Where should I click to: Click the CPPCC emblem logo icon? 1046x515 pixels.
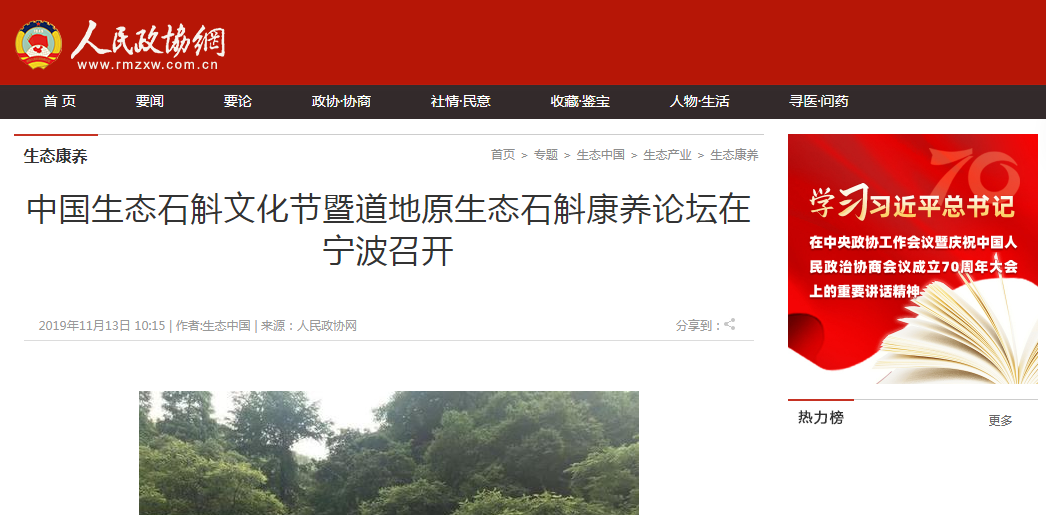tap(39, 45)
